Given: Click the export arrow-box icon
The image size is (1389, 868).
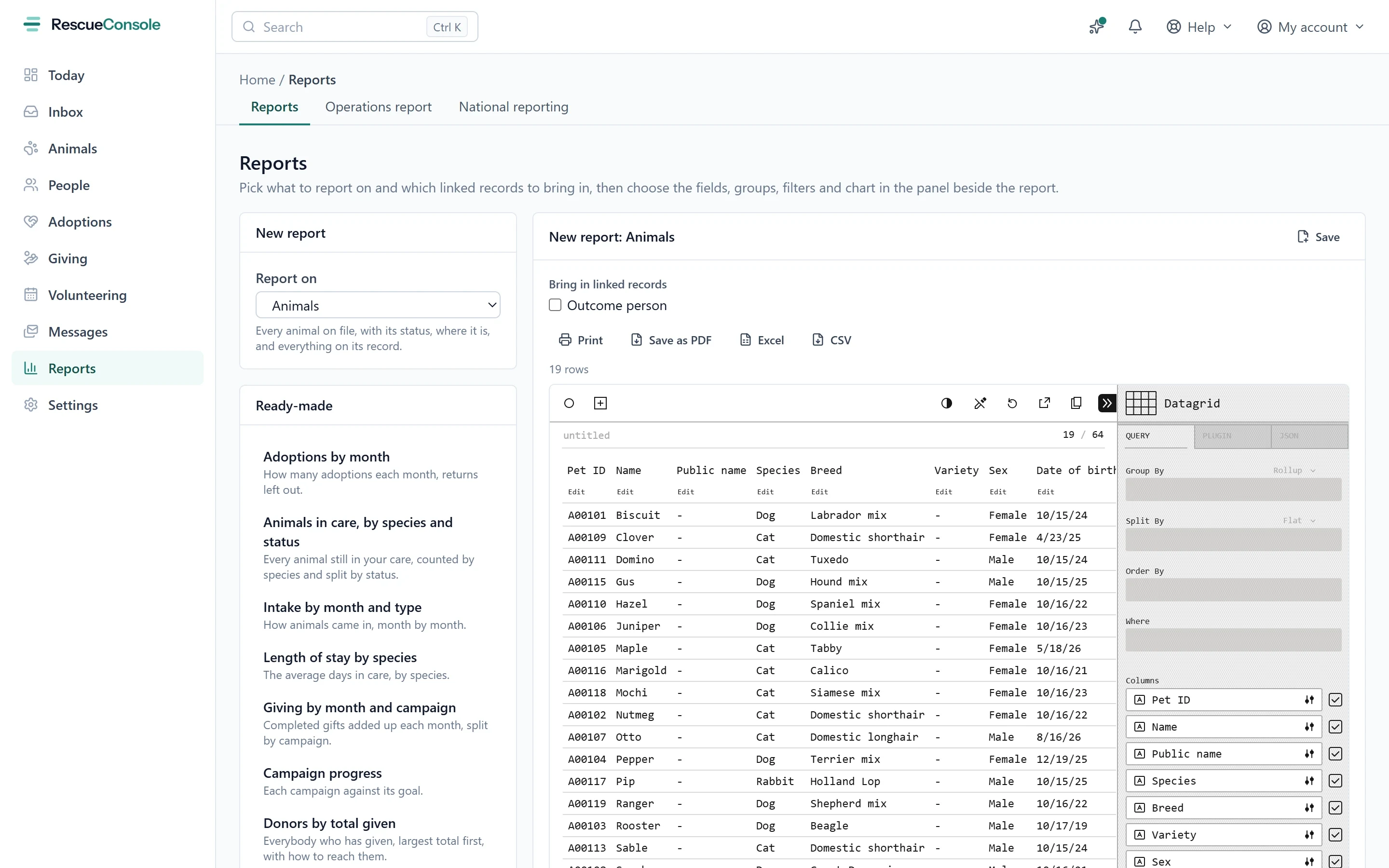Looking at the screenshot, I should (1044, 403).
